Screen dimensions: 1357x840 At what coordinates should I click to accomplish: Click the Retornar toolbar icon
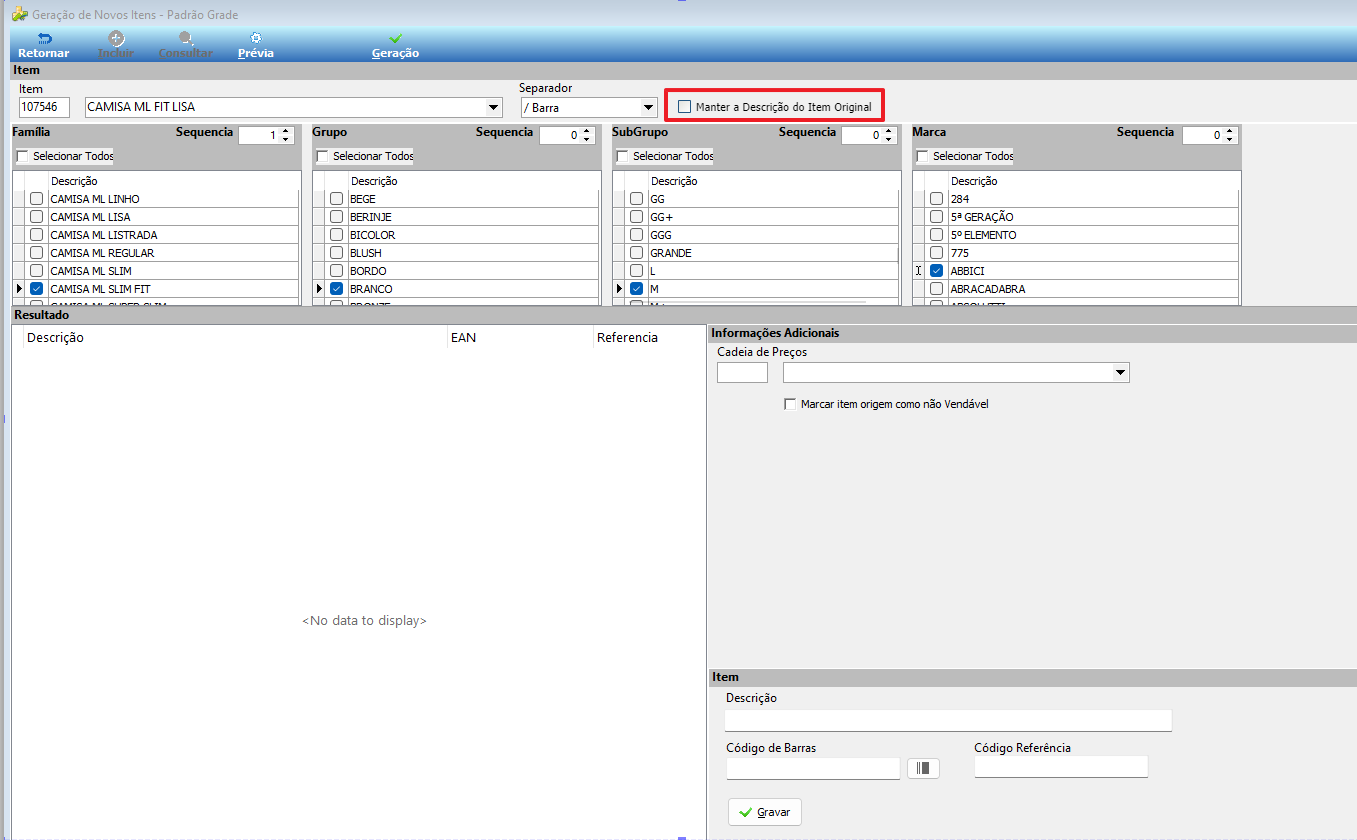click(x=44, y=38)
